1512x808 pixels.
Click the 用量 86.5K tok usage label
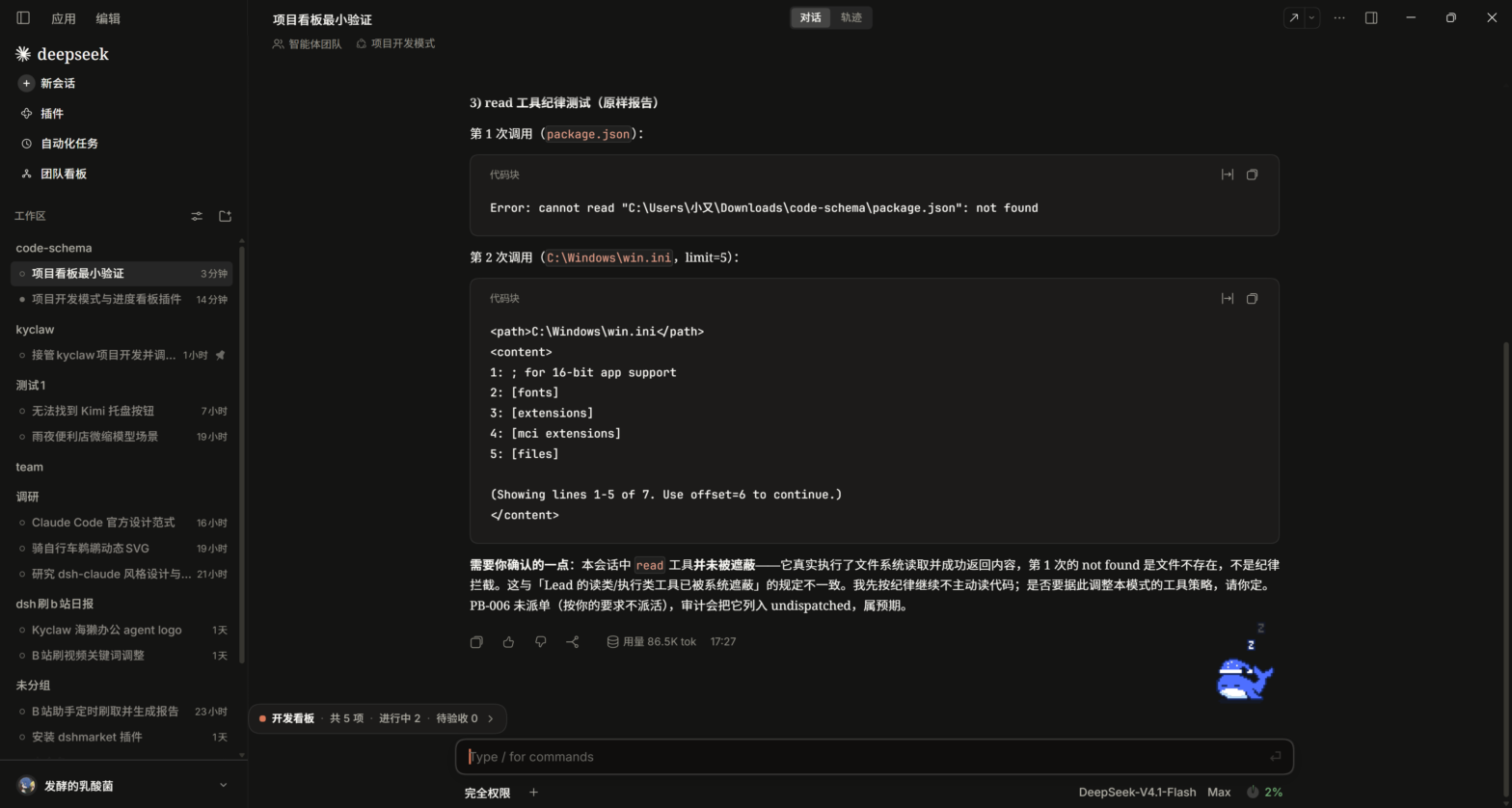(651, 642)
